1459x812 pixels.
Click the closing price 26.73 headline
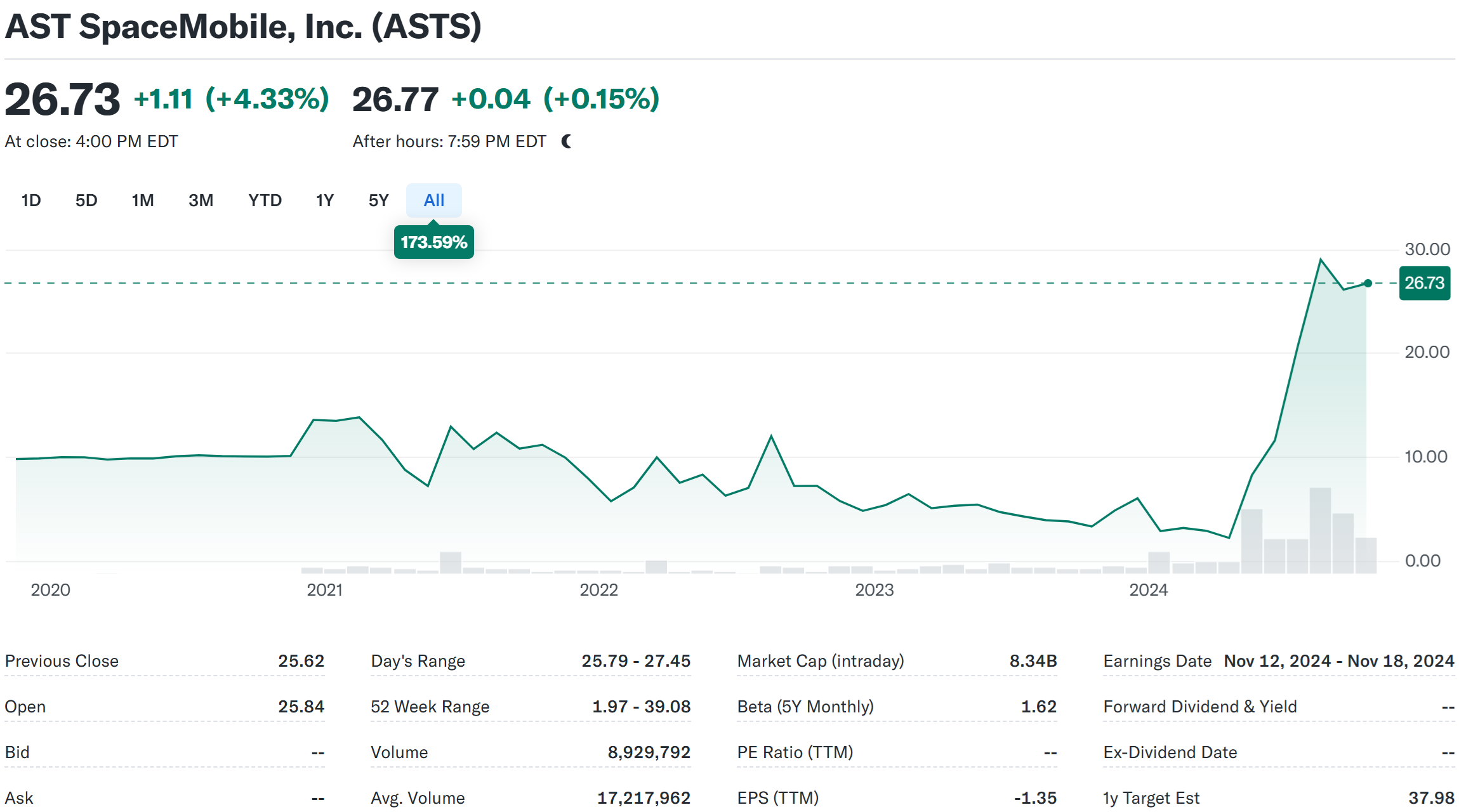pyautogui.click(x=62, y=100)
